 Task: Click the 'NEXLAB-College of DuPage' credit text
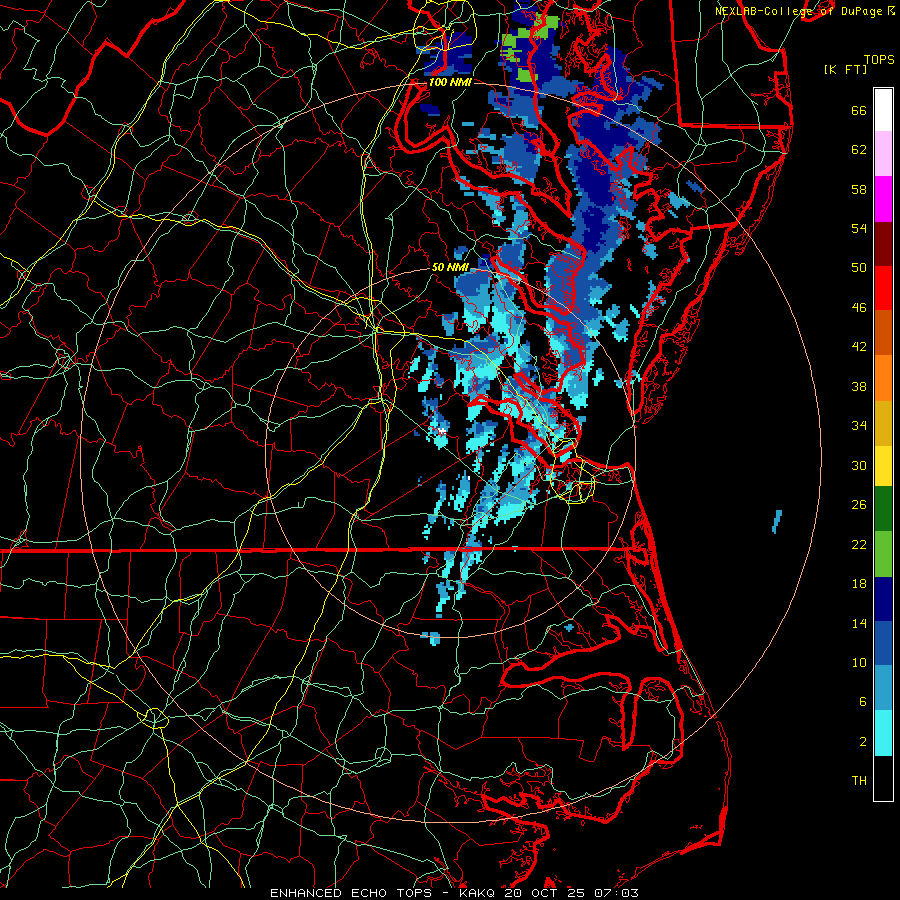(x=799, y=11)
